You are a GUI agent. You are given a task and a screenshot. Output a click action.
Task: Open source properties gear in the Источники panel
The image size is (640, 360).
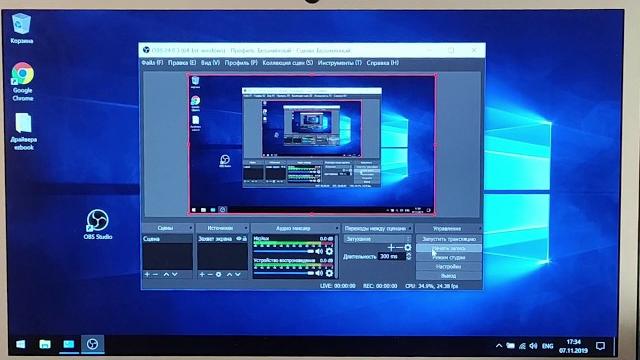coord(218,275)
